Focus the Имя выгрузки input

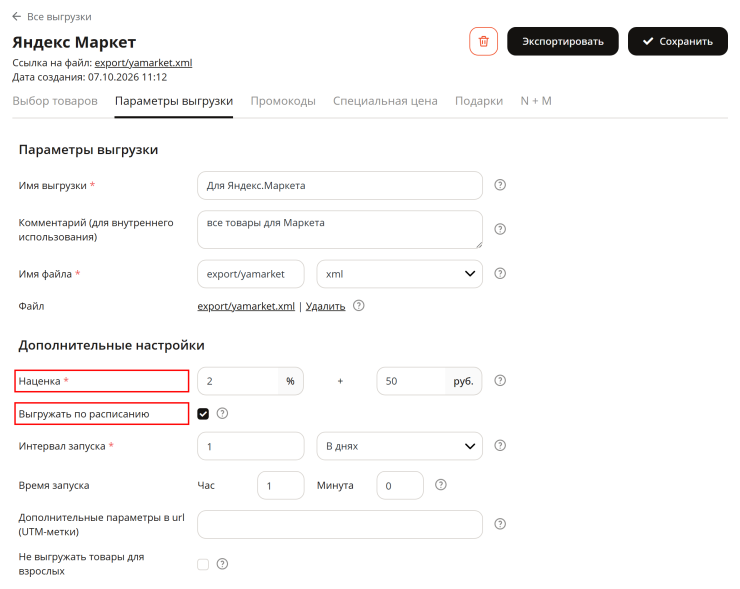tap(340, 185)
